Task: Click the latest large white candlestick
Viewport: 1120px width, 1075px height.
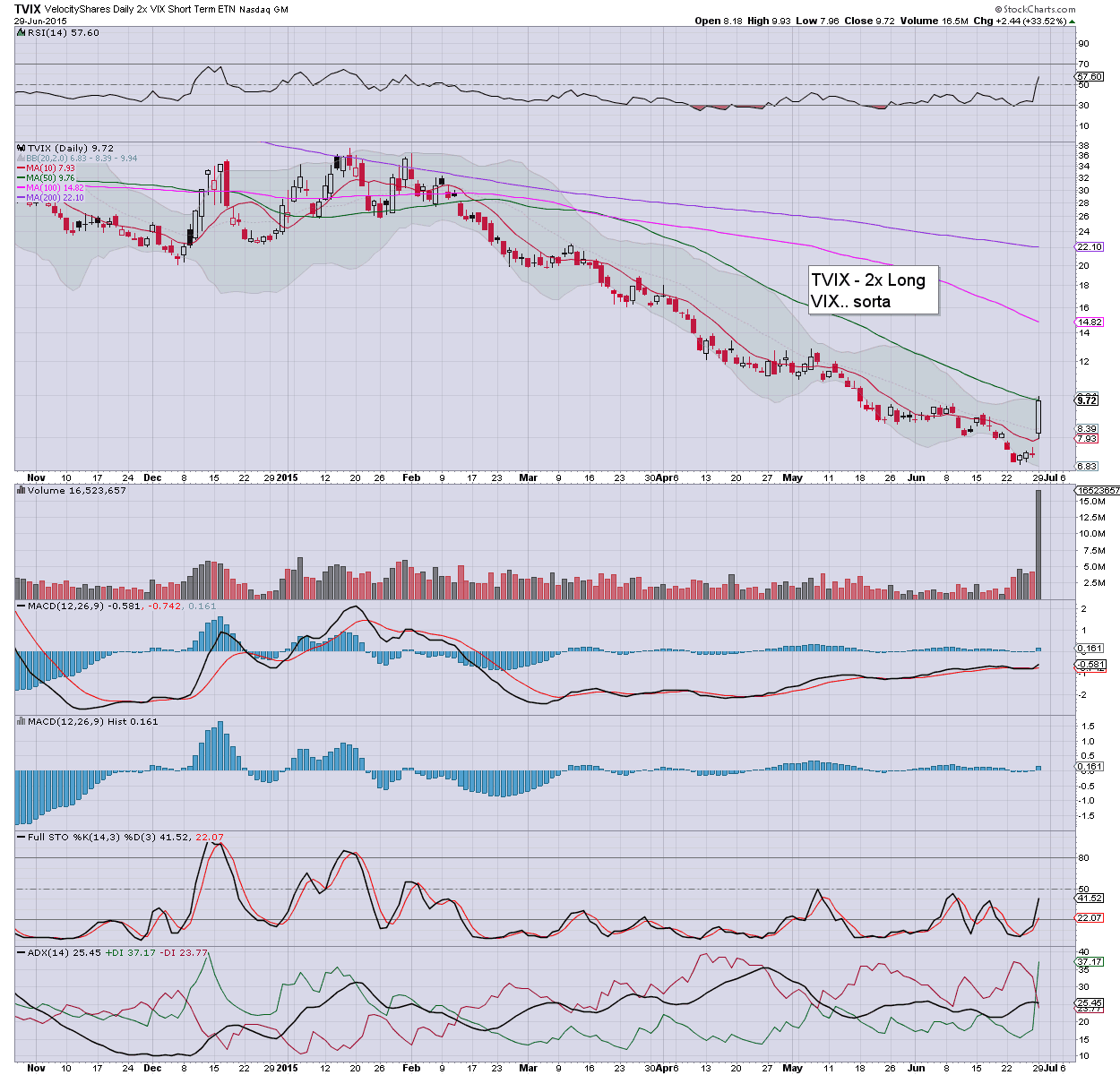Action: click(x=1038, y=417)
